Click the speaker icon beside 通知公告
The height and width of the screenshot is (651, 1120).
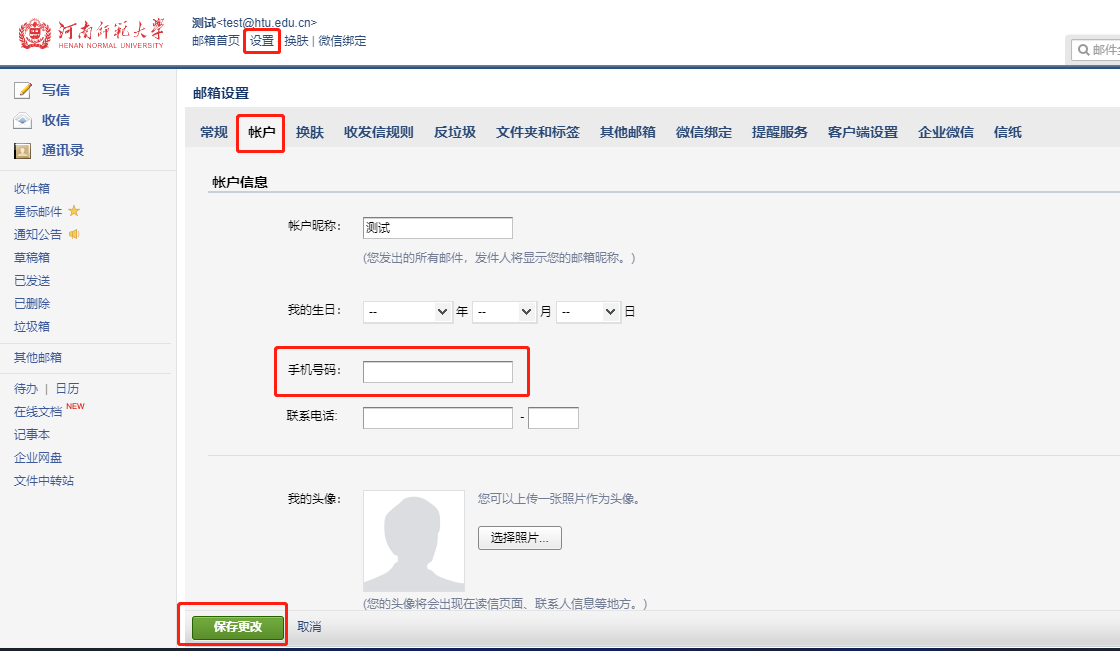click(74, 234)
